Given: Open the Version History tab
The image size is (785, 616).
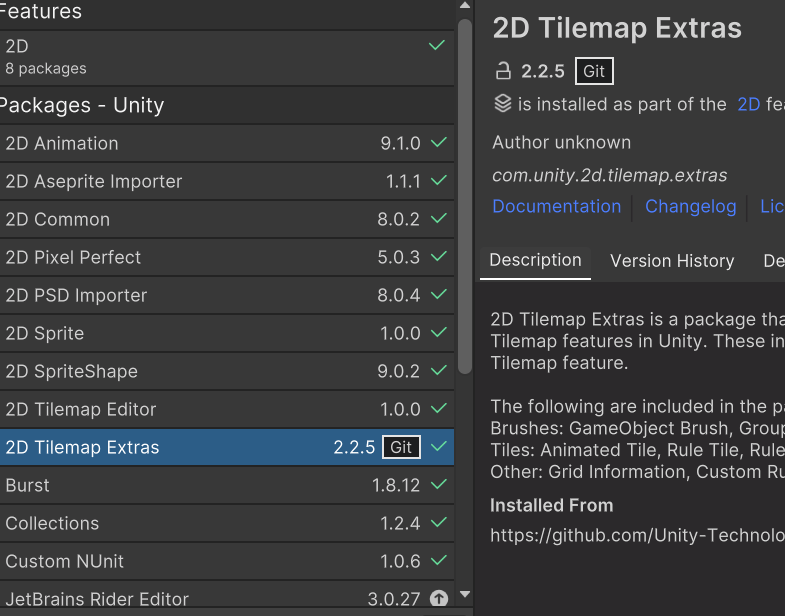Looking at the screenshot, I should (672, 261).
